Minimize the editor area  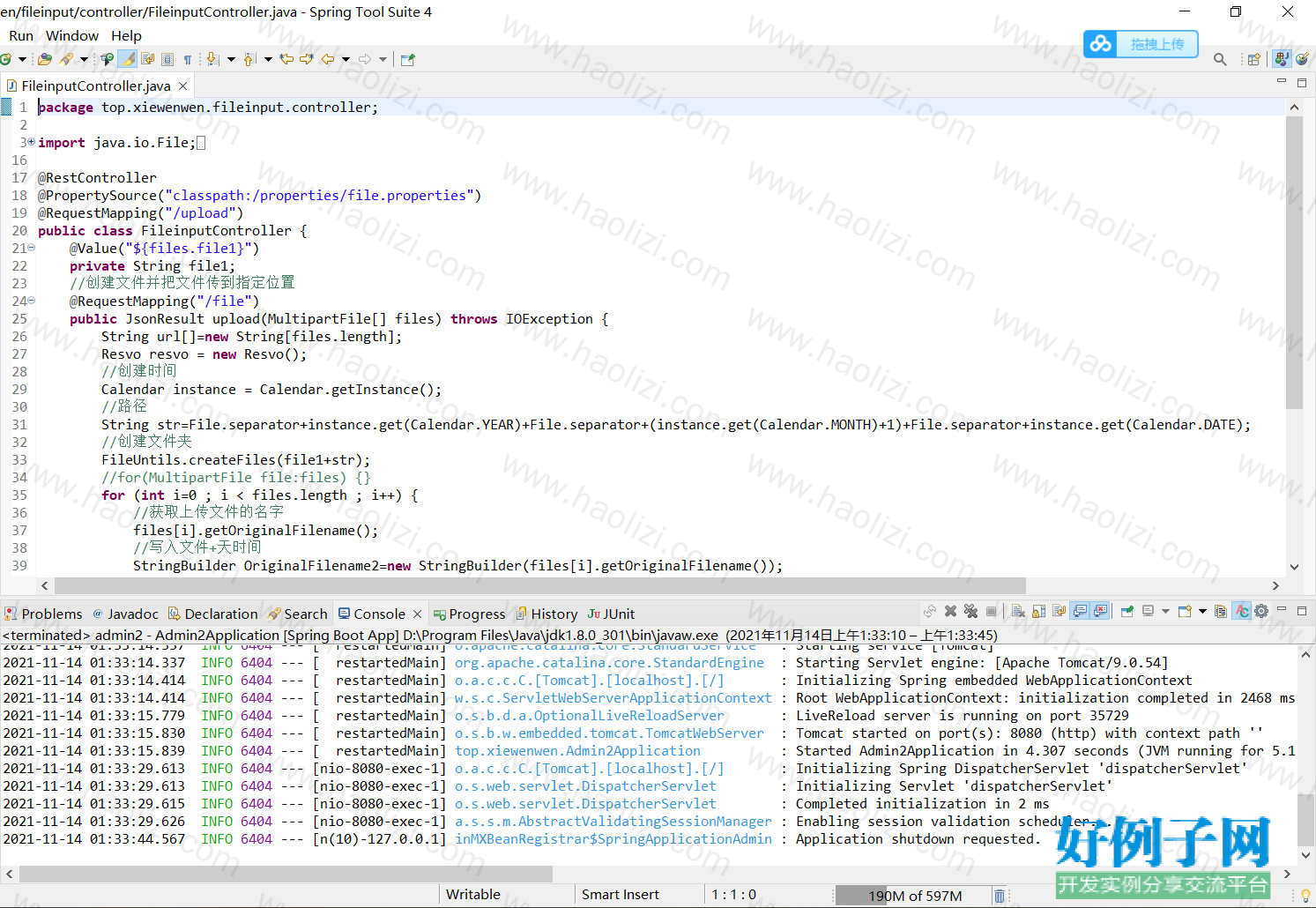click(x=1282, y=82)
